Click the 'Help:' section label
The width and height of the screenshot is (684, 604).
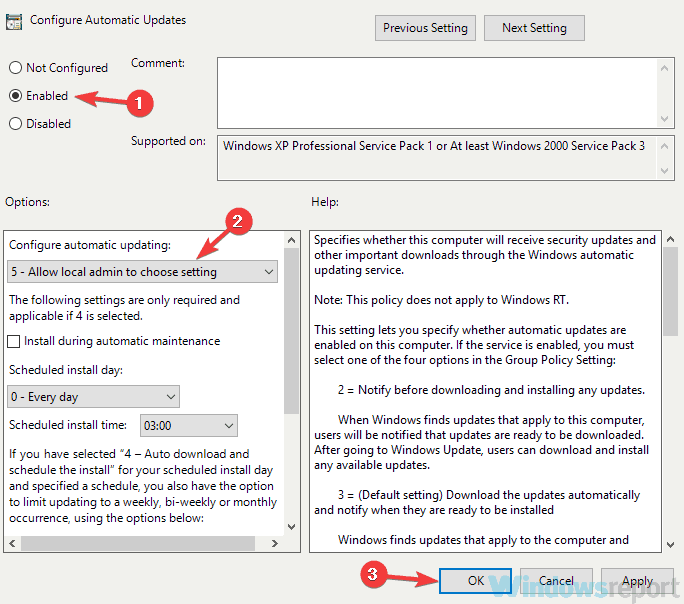tap(325, 202)
